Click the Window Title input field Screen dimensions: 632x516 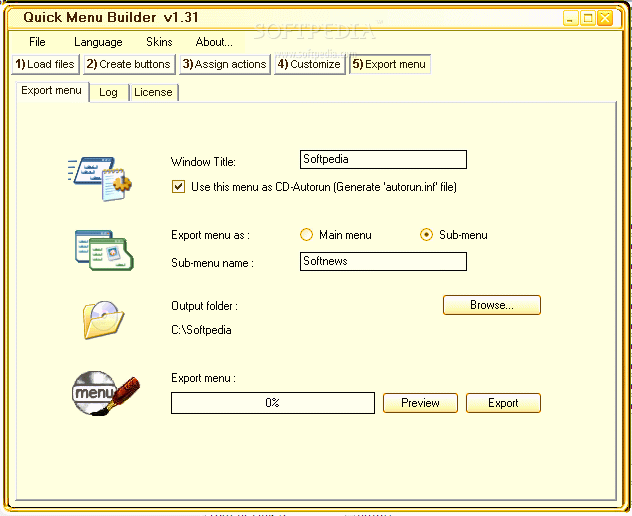point(383,159)
